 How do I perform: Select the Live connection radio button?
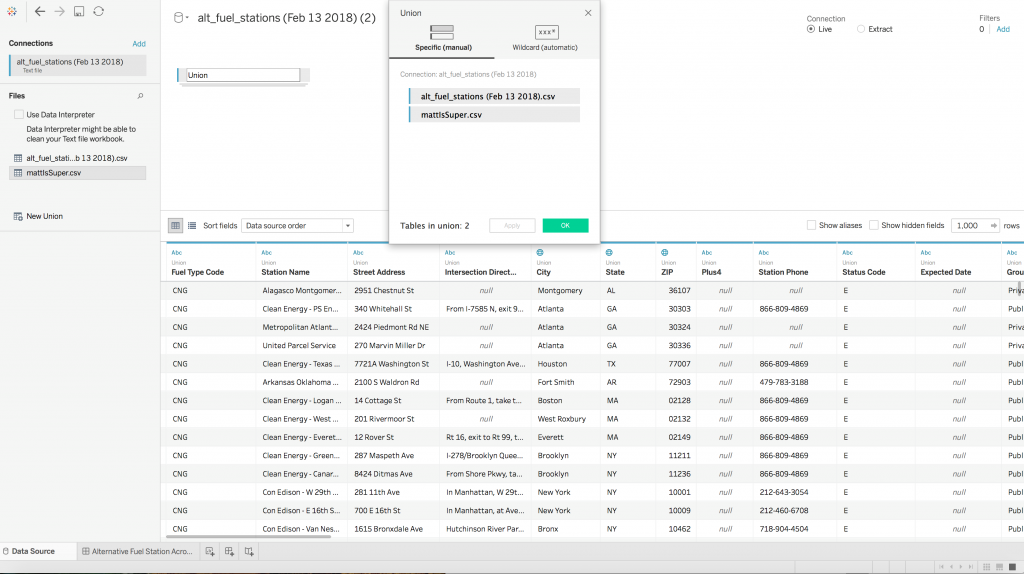(810, 29)
